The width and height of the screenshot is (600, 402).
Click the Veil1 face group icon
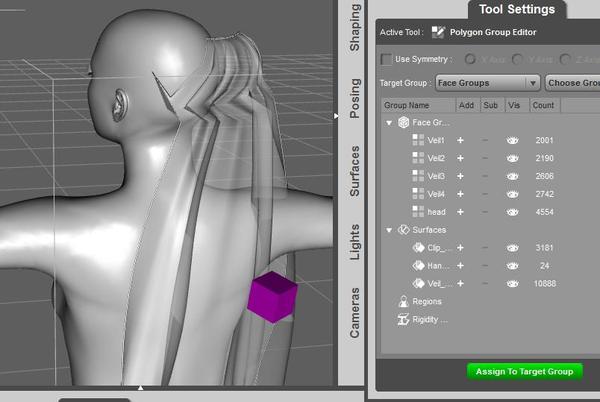(x=418, y=140)
